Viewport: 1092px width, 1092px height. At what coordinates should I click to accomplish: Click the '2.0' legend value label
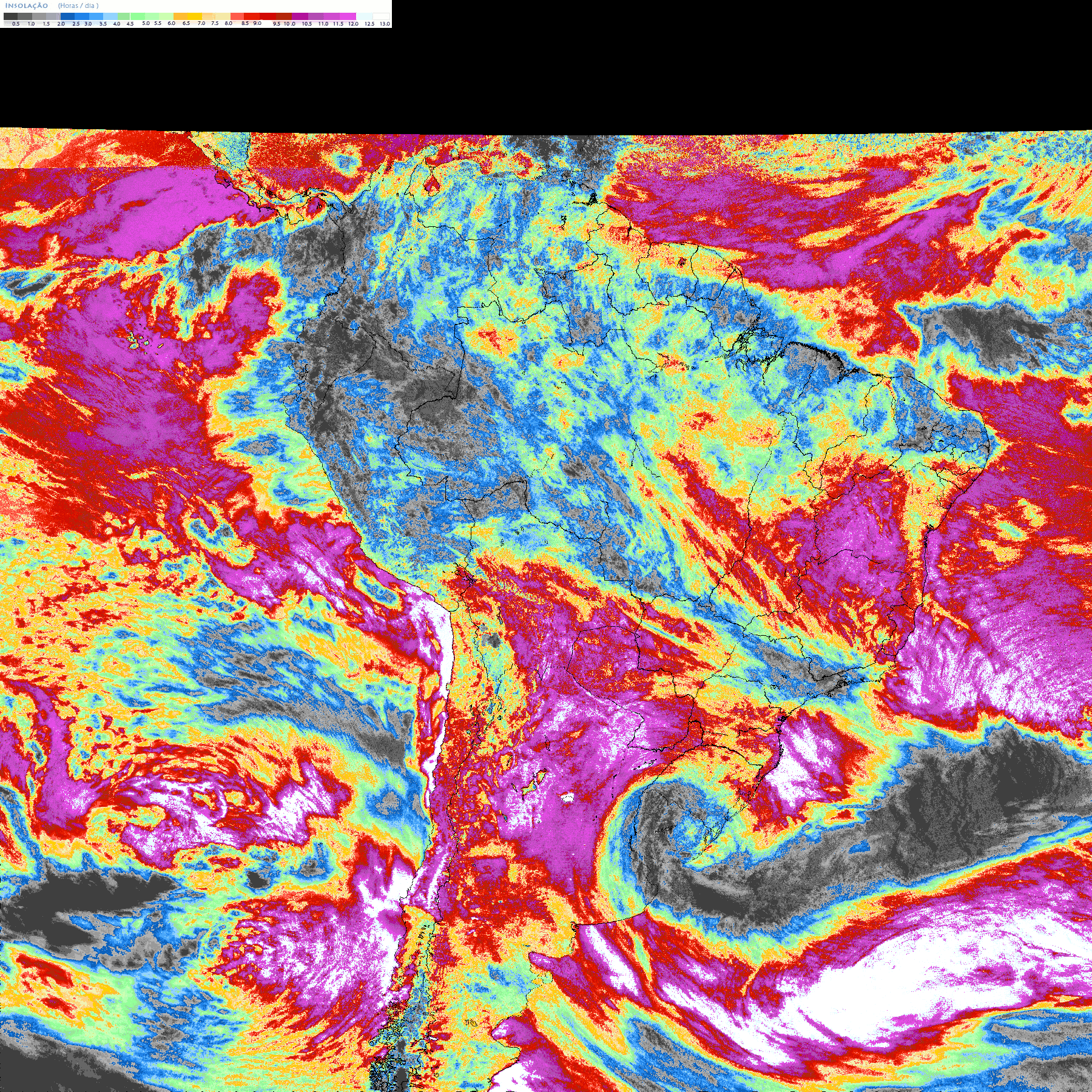pyautogui.click(x=61, y=24)
